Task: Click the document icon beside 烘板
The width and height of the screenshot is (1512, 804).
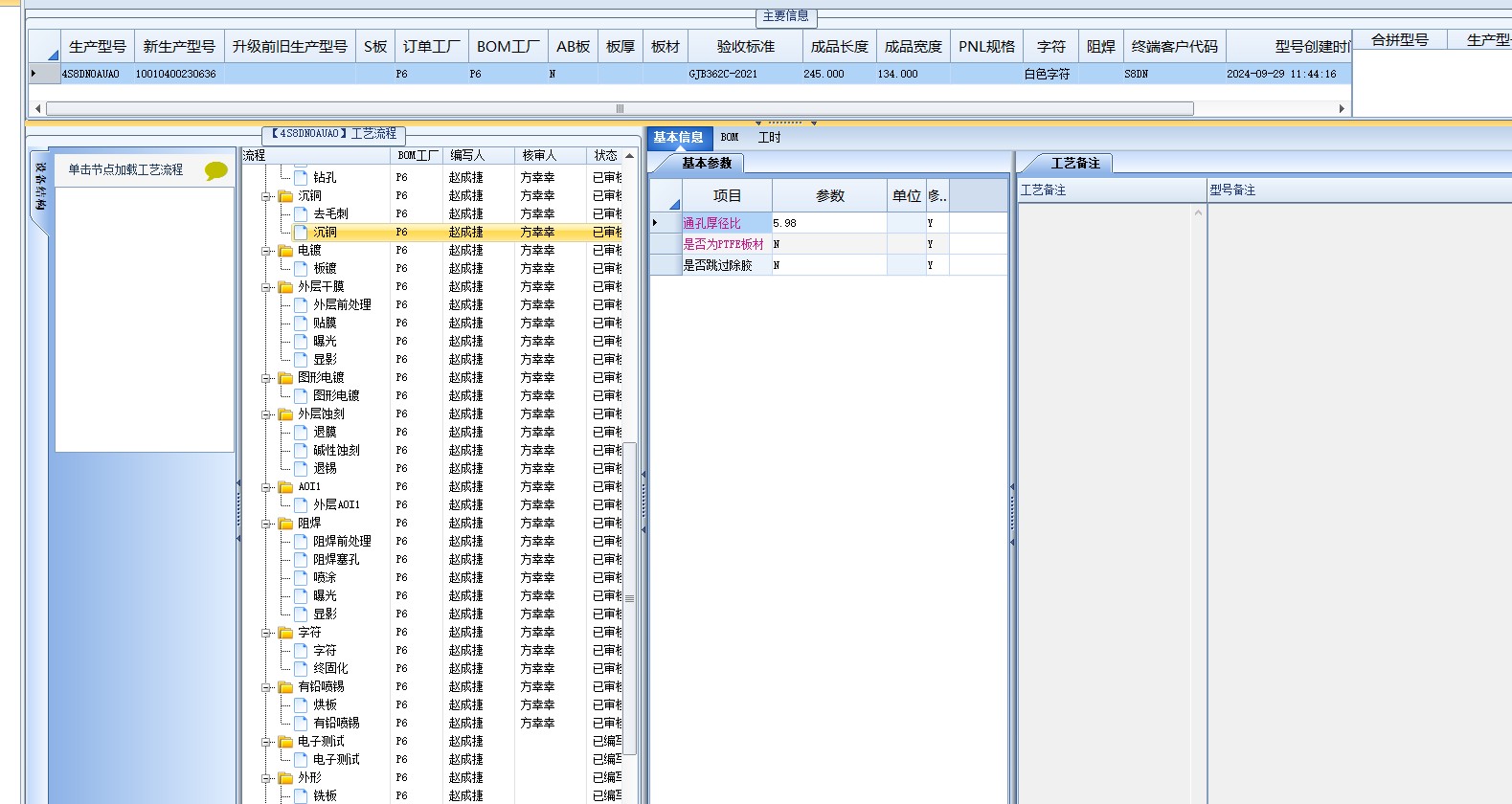Action: click(301, 704)
